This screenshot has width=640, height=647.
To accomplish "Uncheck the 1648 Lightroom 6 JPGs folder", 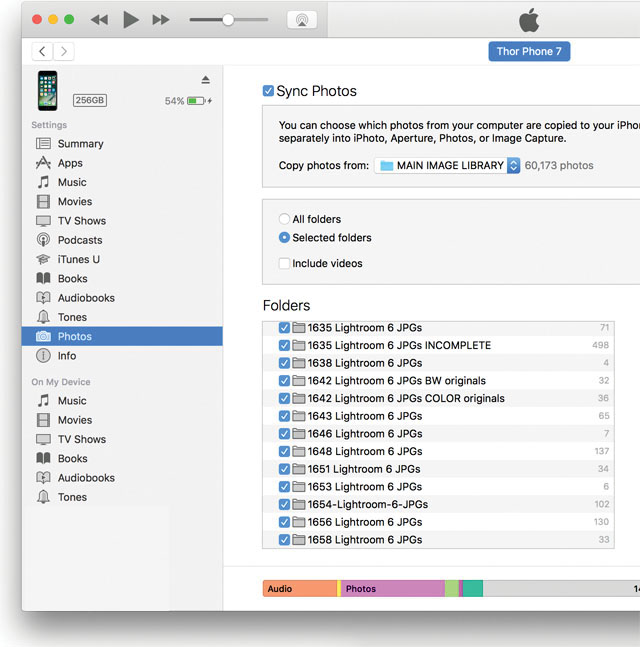I will 284,451.
